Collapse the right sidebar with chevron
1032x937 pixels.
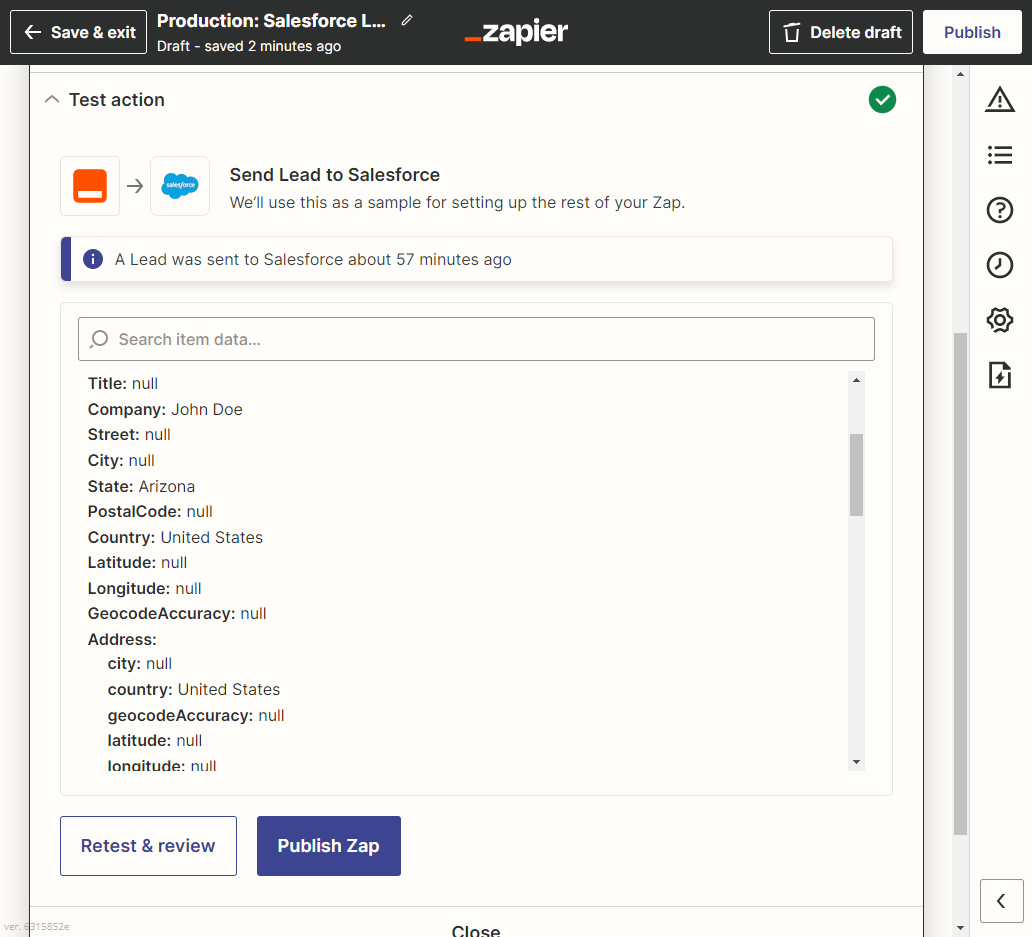(x=1001, y=901)
